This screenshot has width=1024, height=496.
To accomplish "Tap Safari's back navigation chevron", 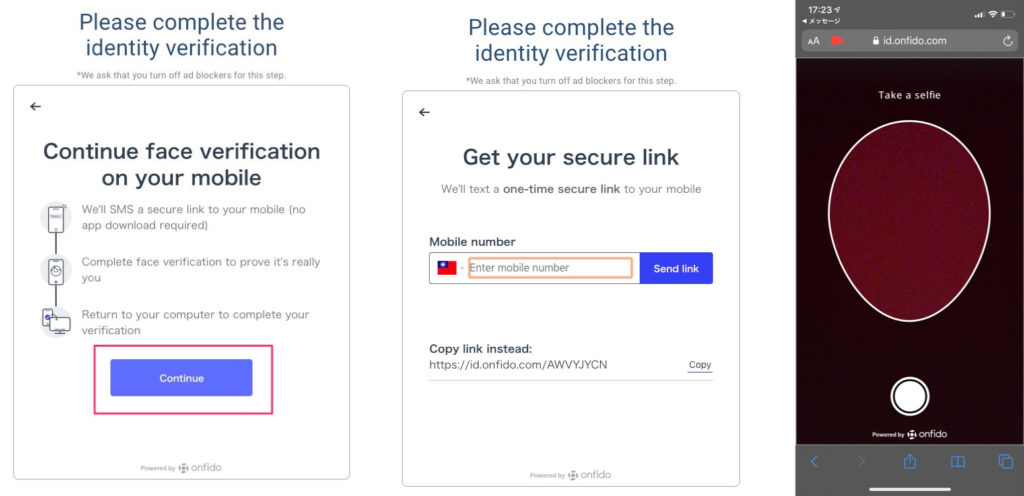I will (814, 461).
